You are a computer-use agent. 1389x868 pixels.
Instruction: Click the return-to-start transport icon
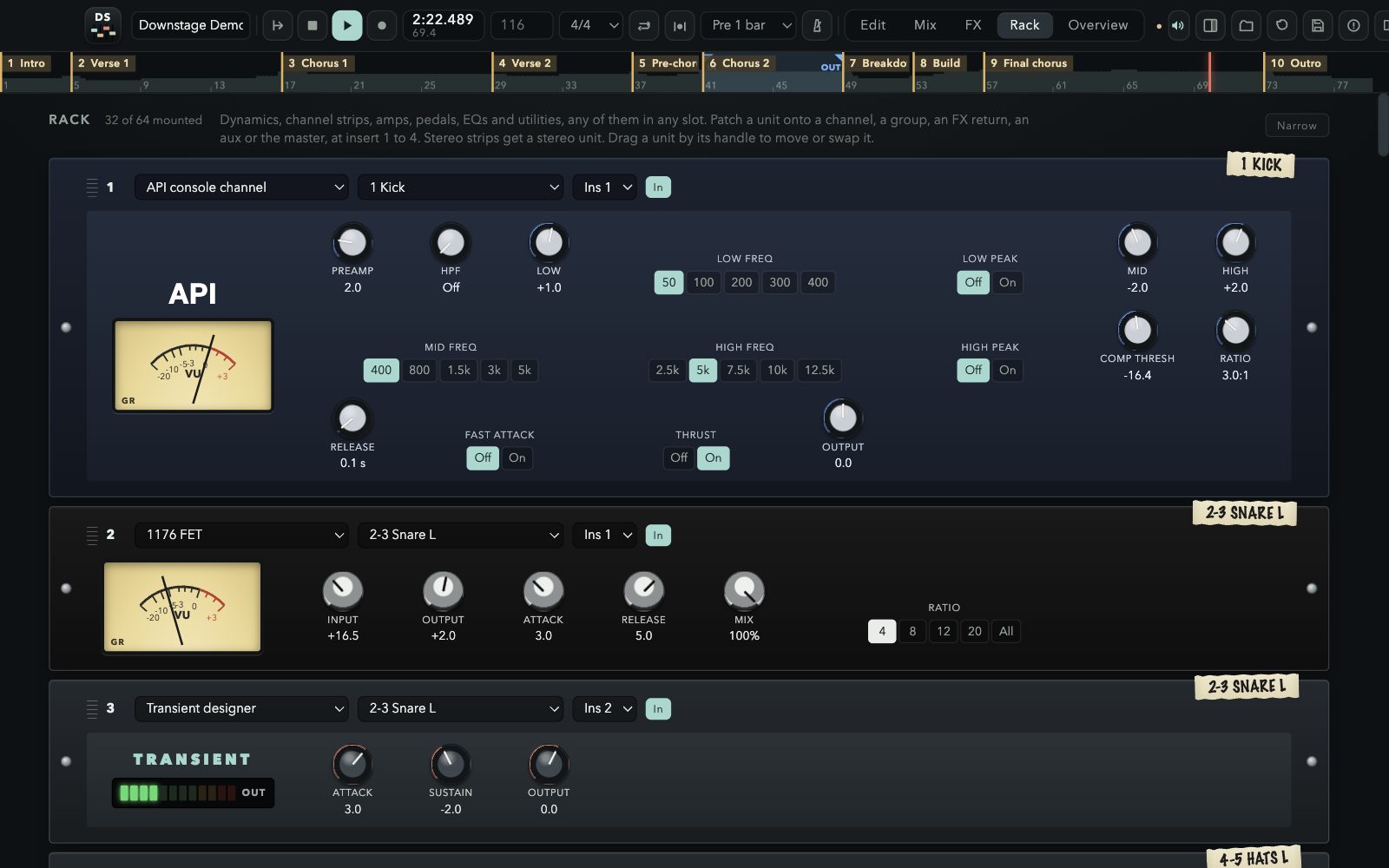pos(278,25)
